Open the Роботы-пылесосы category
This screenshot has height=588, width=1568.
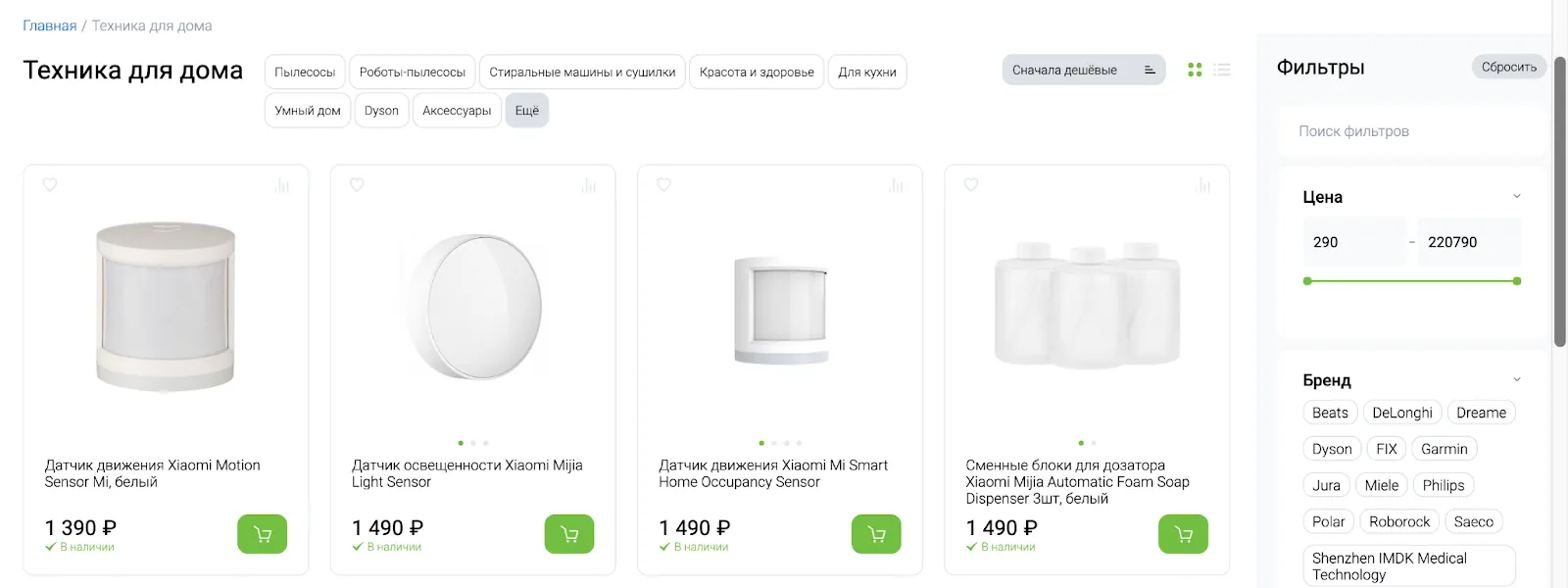click(x=412, y=72)
